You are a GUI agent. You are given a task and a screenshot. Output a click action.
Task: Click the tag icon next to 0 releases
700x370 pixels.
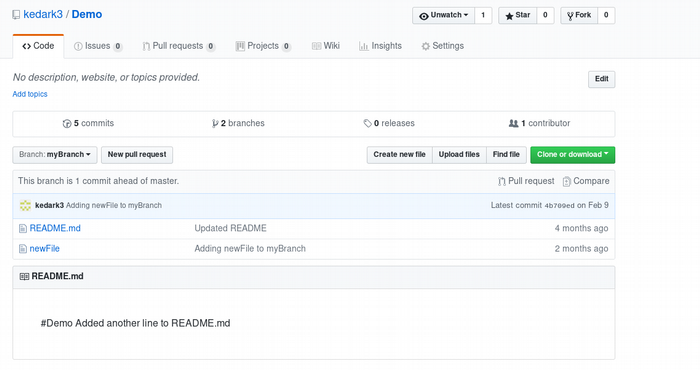click(x=367, y=124)
